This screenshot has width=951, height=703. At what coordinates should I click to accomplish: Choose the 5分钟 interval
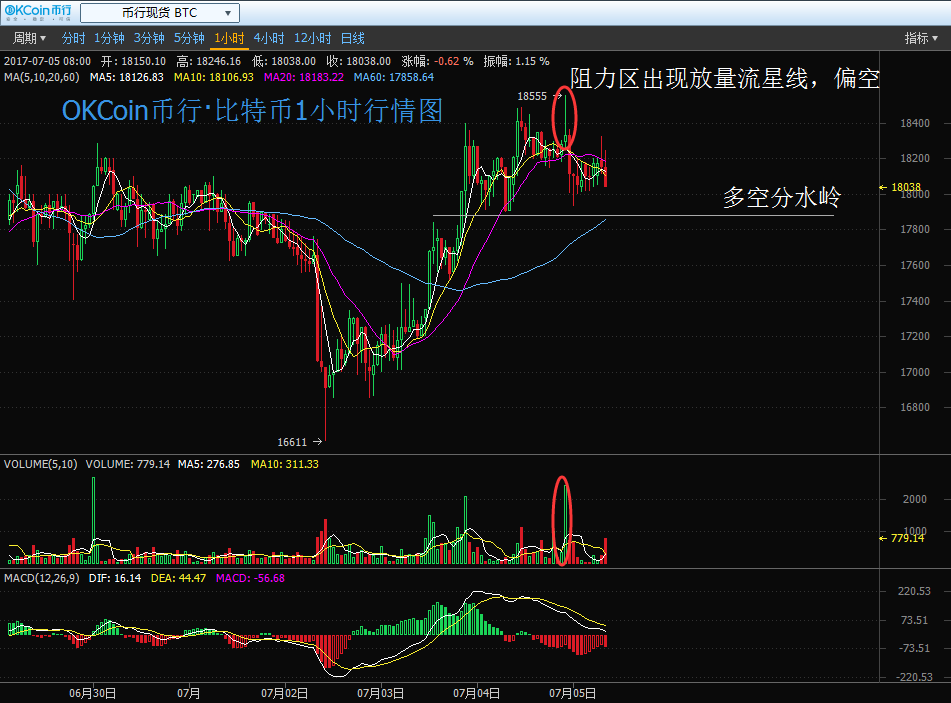[x=189, y=39]
